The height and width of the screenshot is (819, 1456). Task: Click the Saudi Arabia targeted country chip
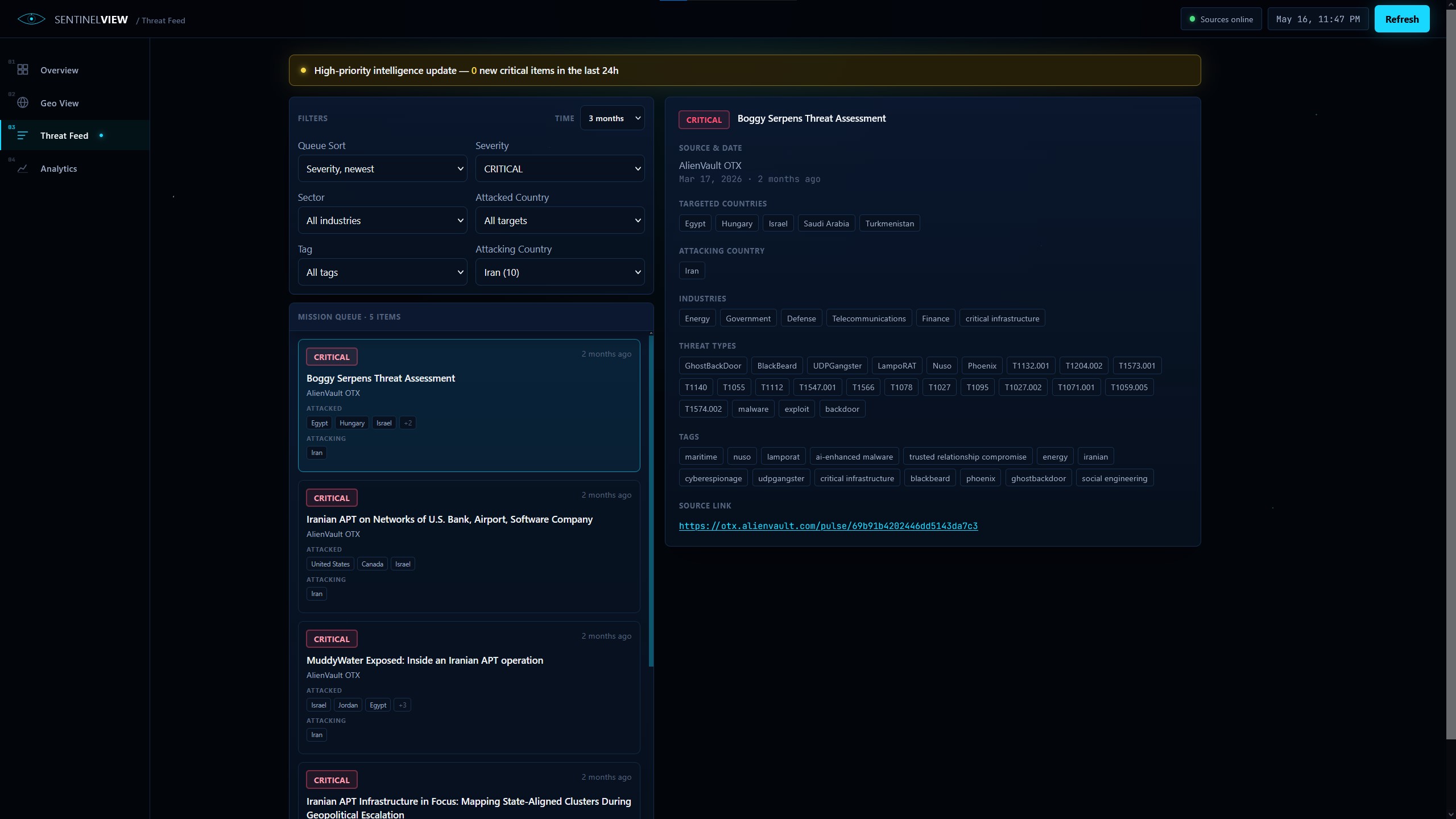(826, 224)
